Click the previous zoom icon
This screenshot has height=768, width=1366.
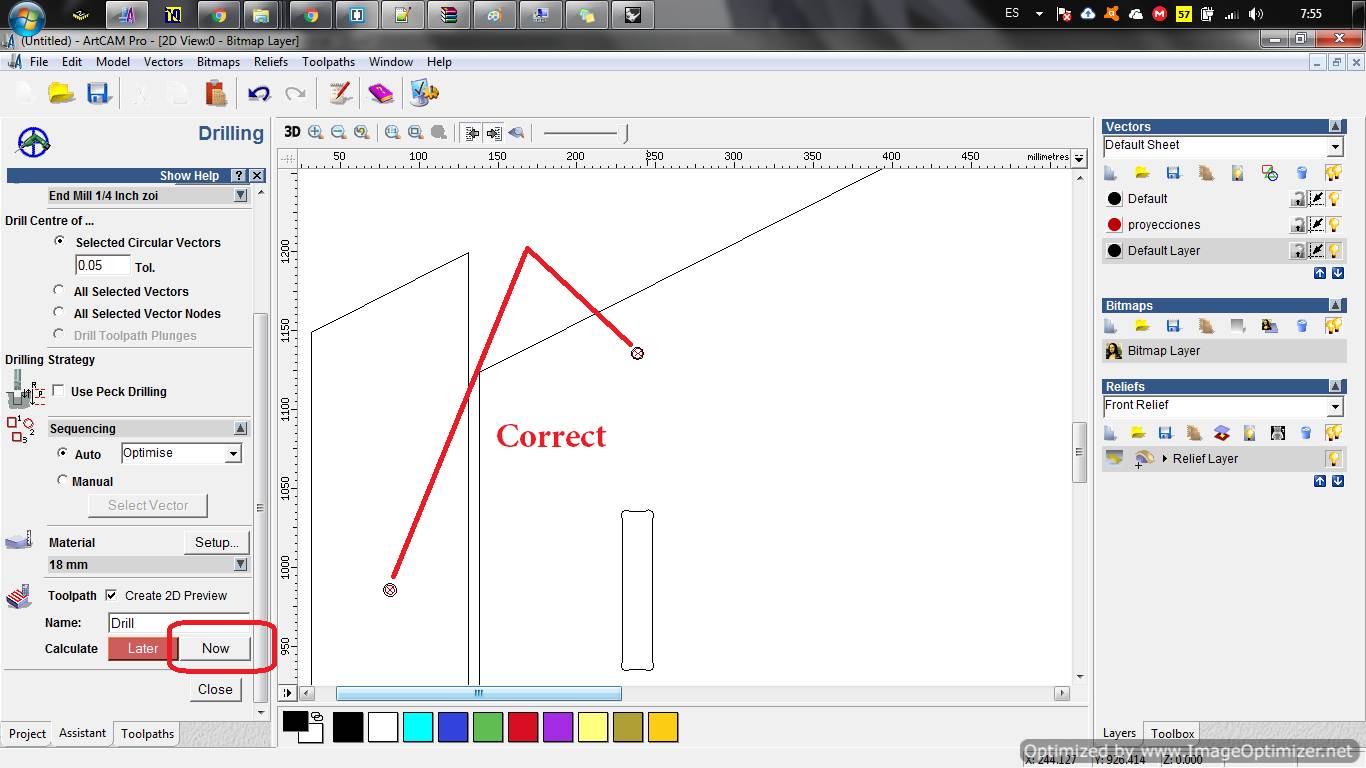pyautogui.click(x=361, y=132)
